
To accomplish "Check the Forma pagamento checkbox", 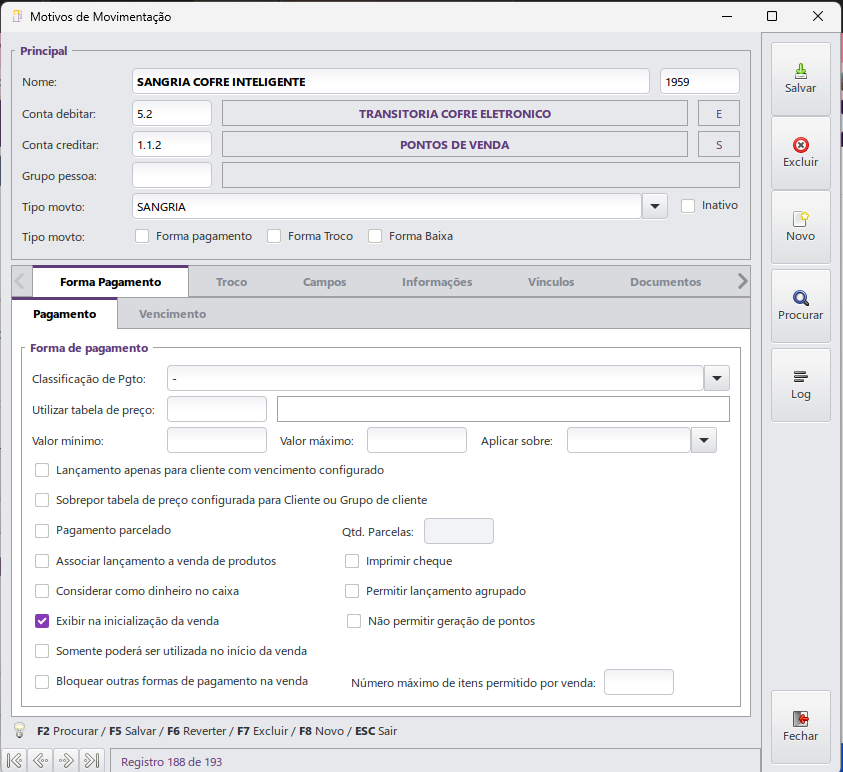I will [x=142, y=236].
